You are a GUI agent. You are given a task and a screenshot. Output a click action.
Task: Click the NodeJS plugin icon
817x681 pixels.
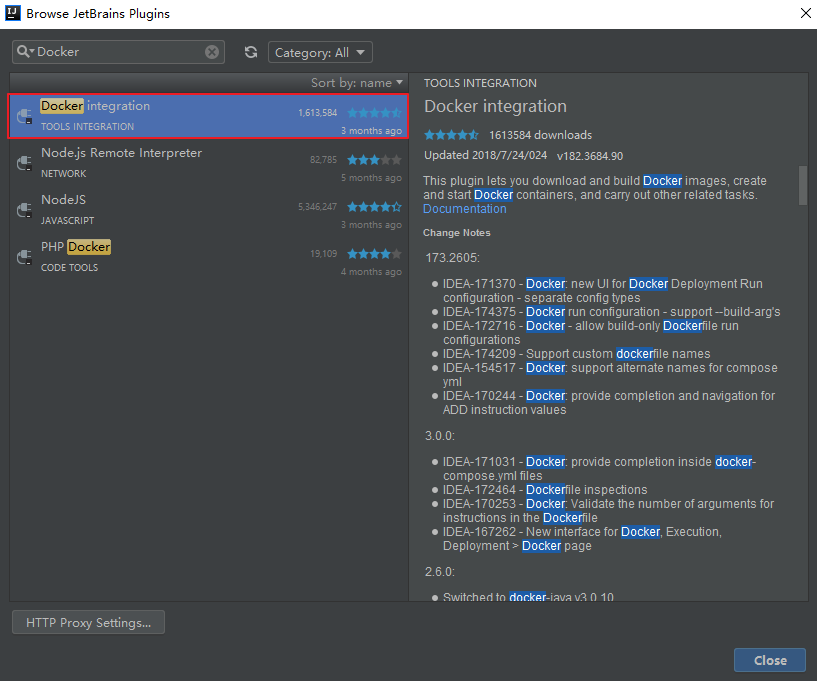tap(24, 210)
